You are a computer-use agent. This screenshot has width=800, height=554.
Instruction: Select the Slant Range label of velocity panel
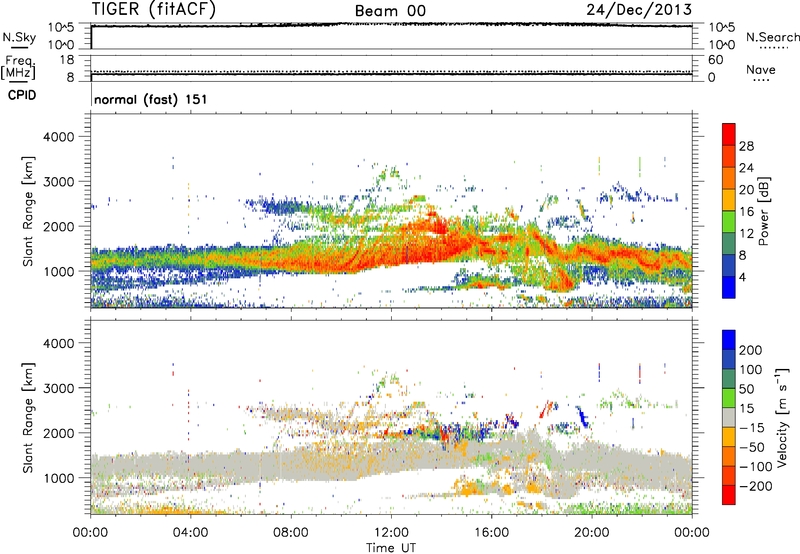(28, 418)
